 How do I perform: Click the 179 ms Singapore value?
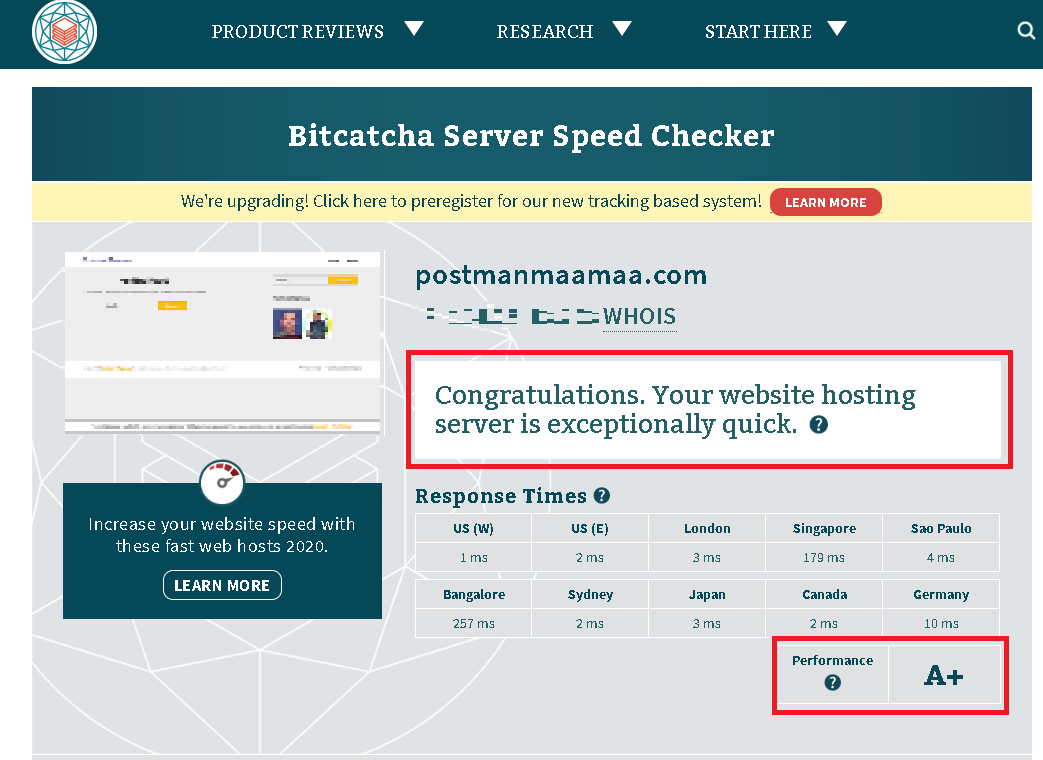pyautogui.click(x=823, y=557)
